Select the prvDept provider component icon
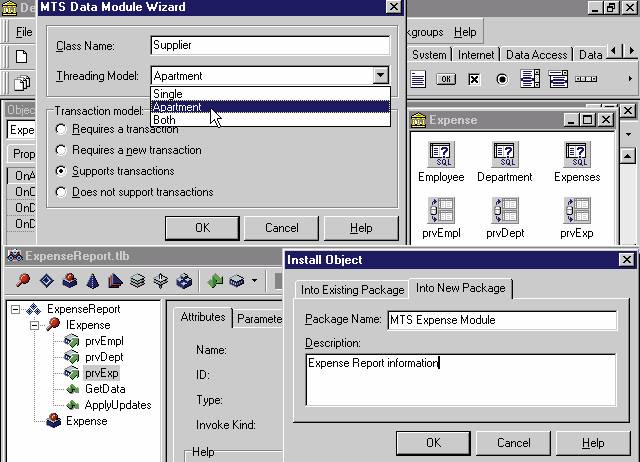 pos(505,211)
